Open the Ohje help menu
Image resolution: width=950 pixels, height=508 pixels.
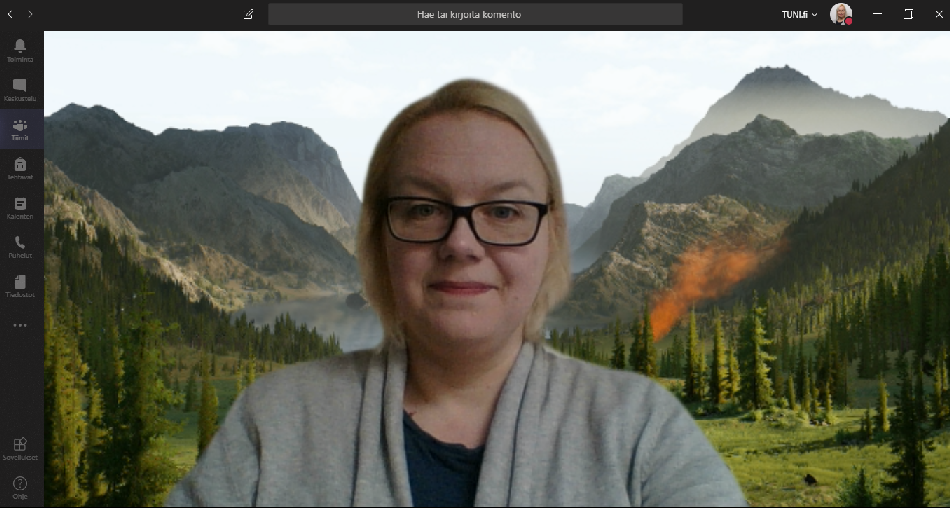click(20, 487)
